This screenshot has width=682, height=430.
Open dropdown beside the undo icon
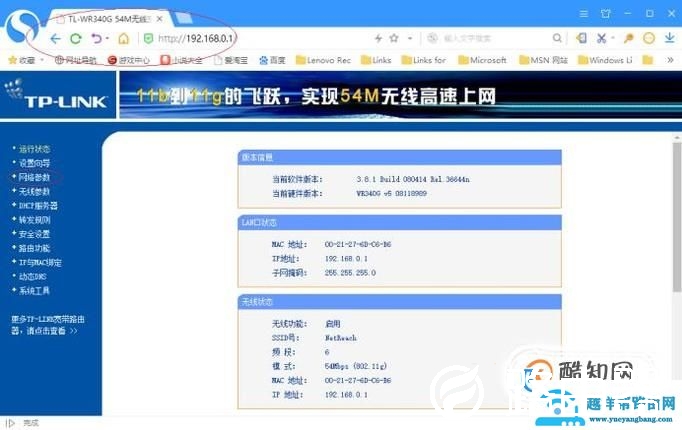pos(107,38)
